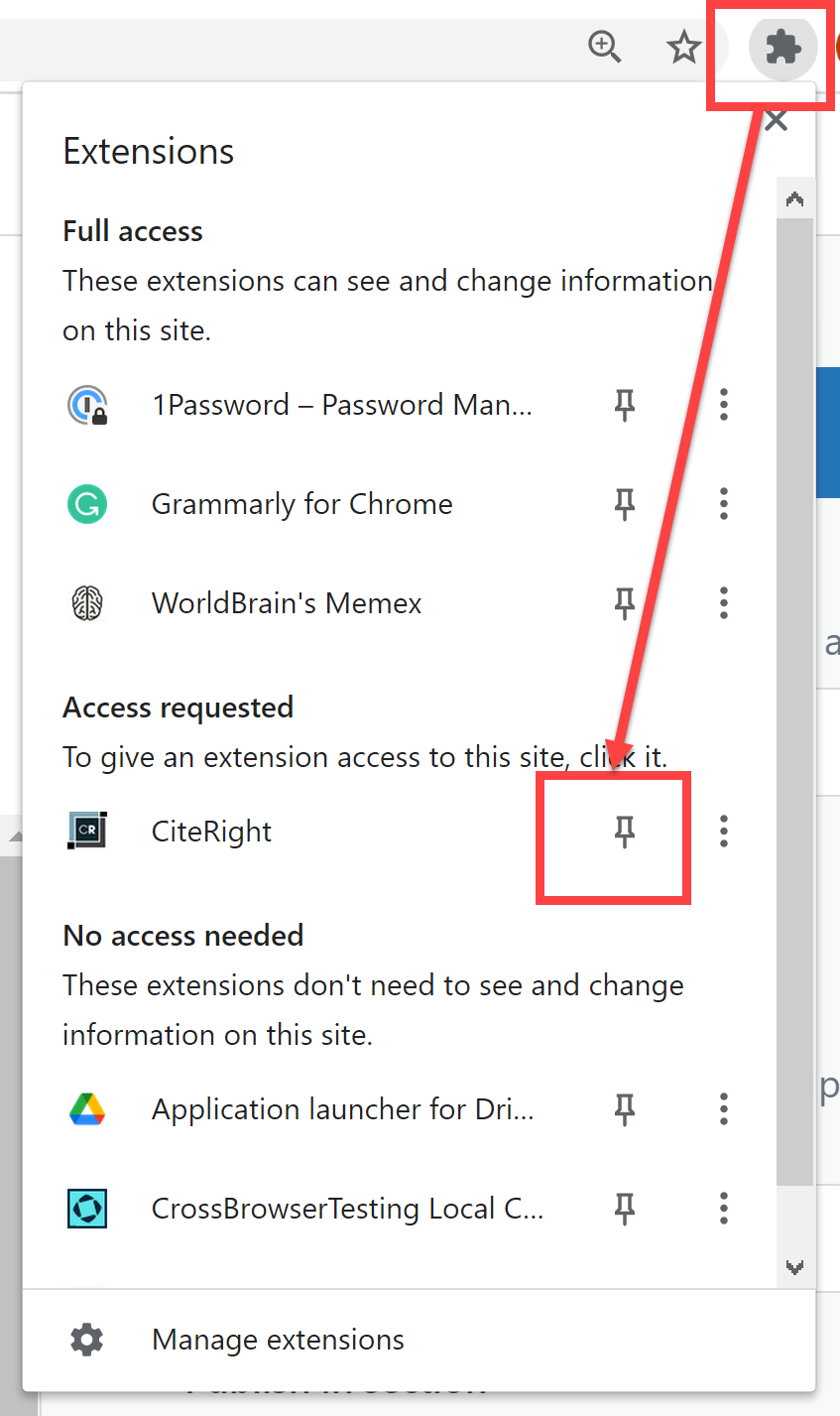Click the CrossBrowserTesting extension icon
Screen dimensions: 840x1416
pos(87,1209)
